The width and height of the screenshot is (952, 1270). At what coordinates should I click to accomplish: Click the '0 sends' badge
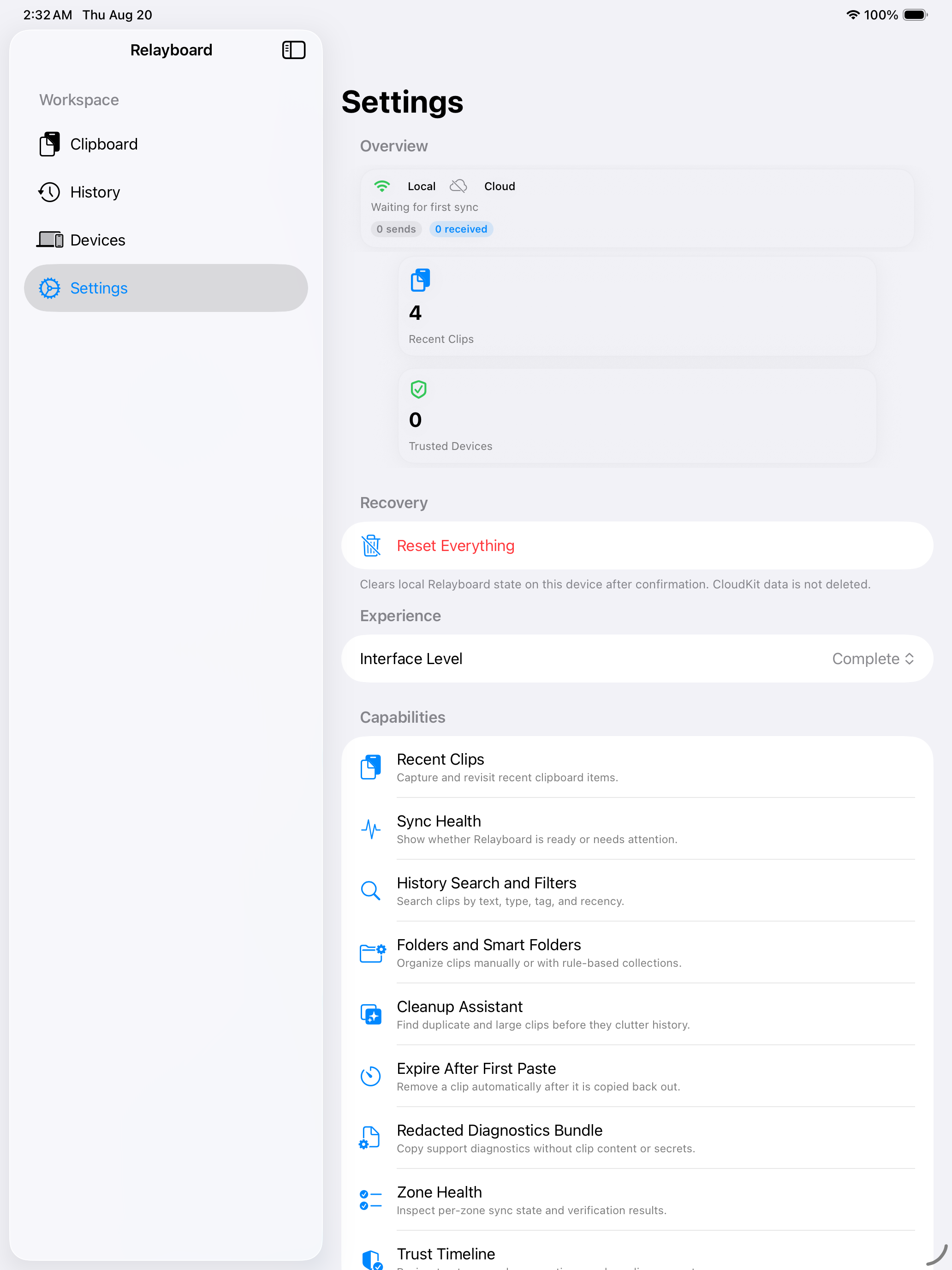click(396, 229)
